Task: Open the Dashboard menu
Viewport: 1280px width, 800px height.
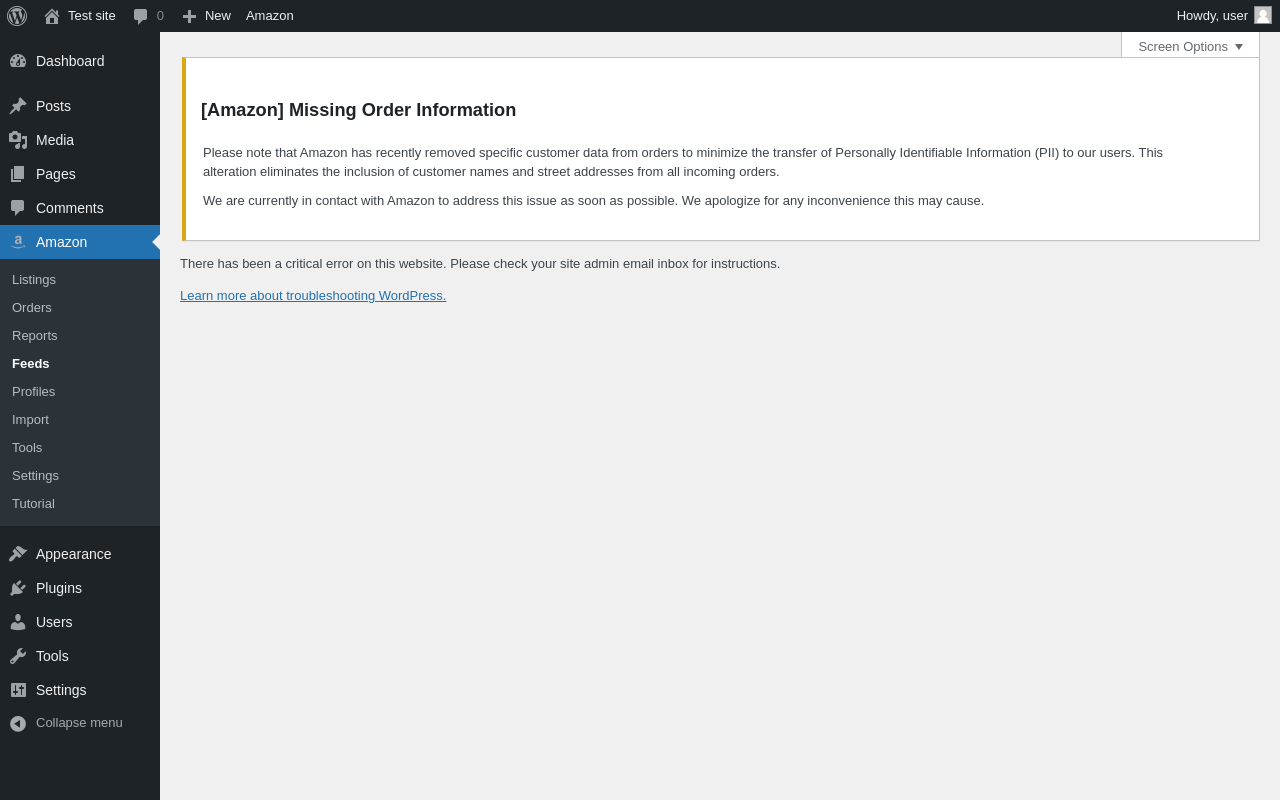Action: tap(80, 61)
